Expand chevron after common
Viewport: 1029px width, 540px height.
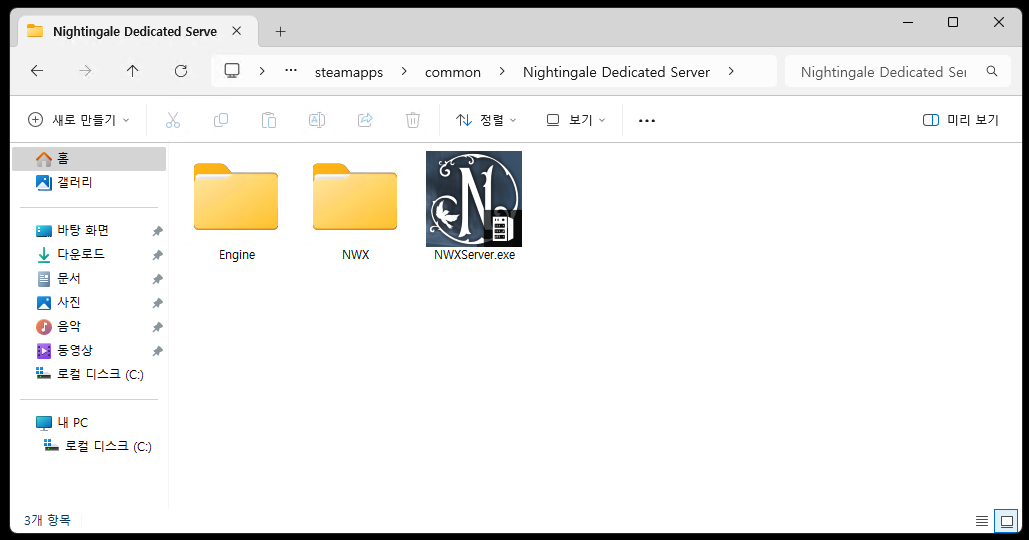coord(502,71)
